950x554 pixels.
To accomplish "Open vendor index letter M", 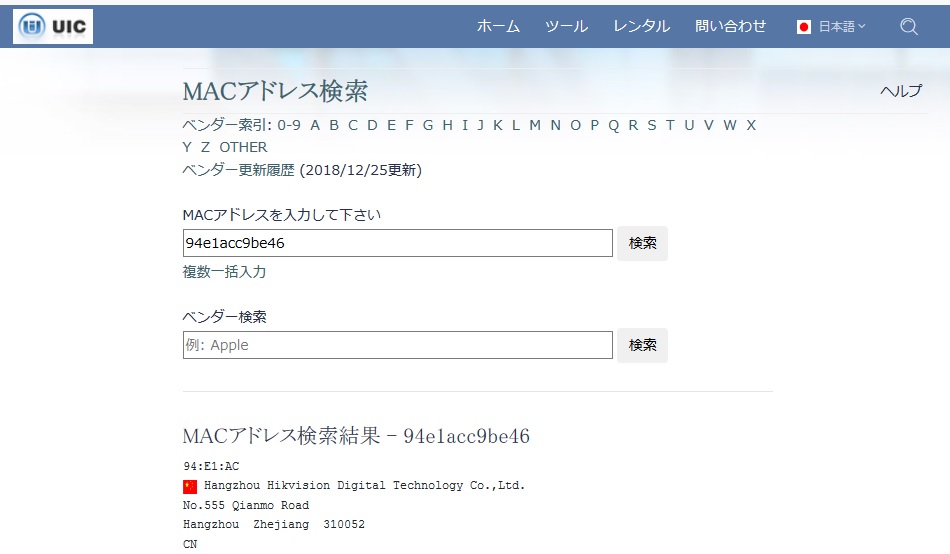I will point(535,125).
